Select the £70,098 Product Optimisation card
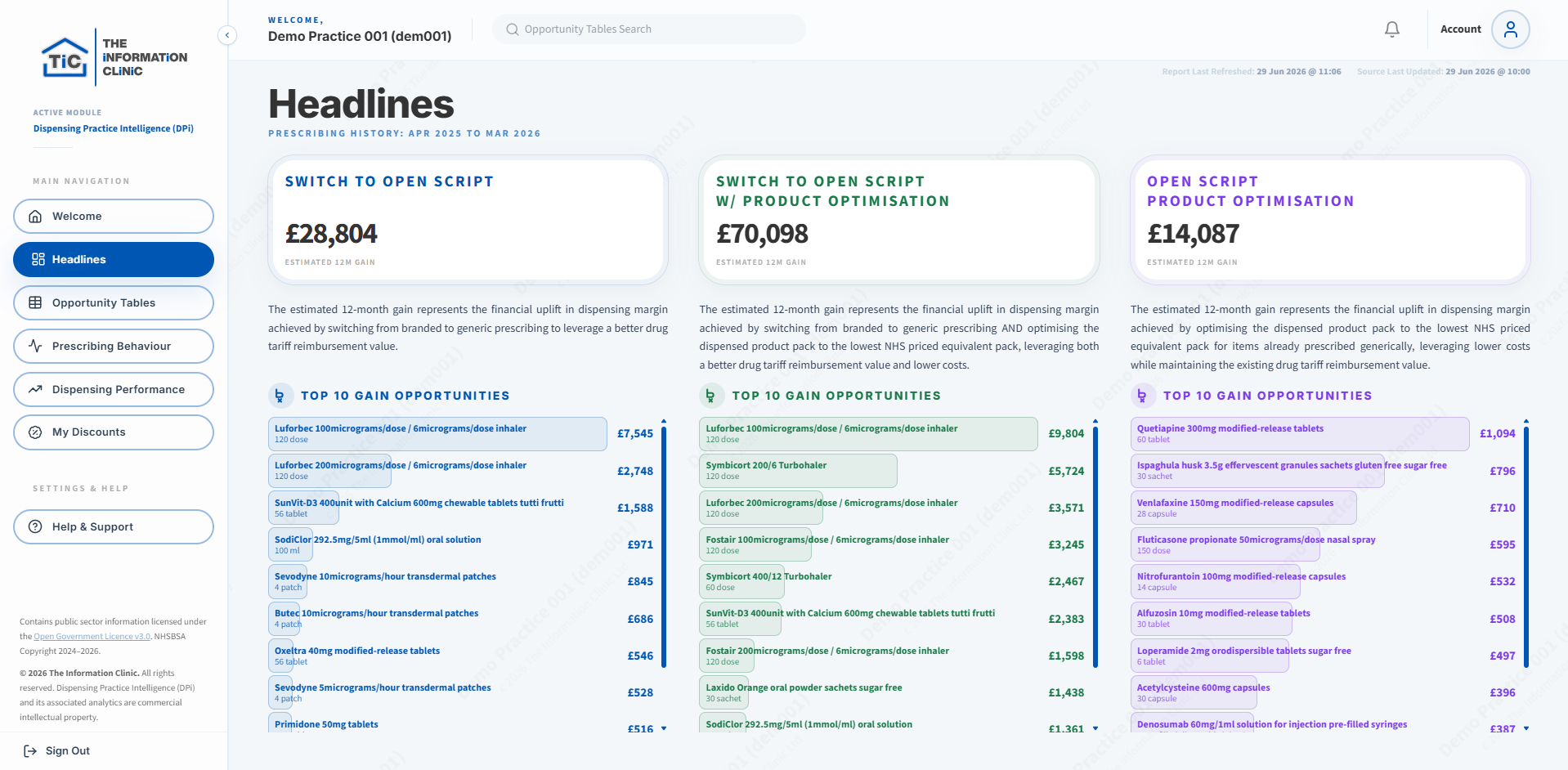Viewport: 1568px width, 770px height. coord(899,220)
